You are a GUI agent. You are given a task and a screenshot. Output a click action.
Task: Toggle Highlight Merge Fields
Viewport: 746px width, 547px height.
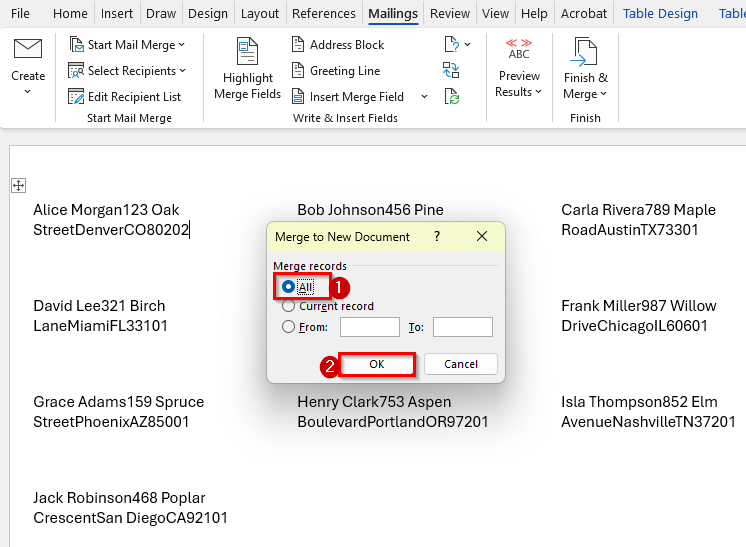tap(247, 70)
